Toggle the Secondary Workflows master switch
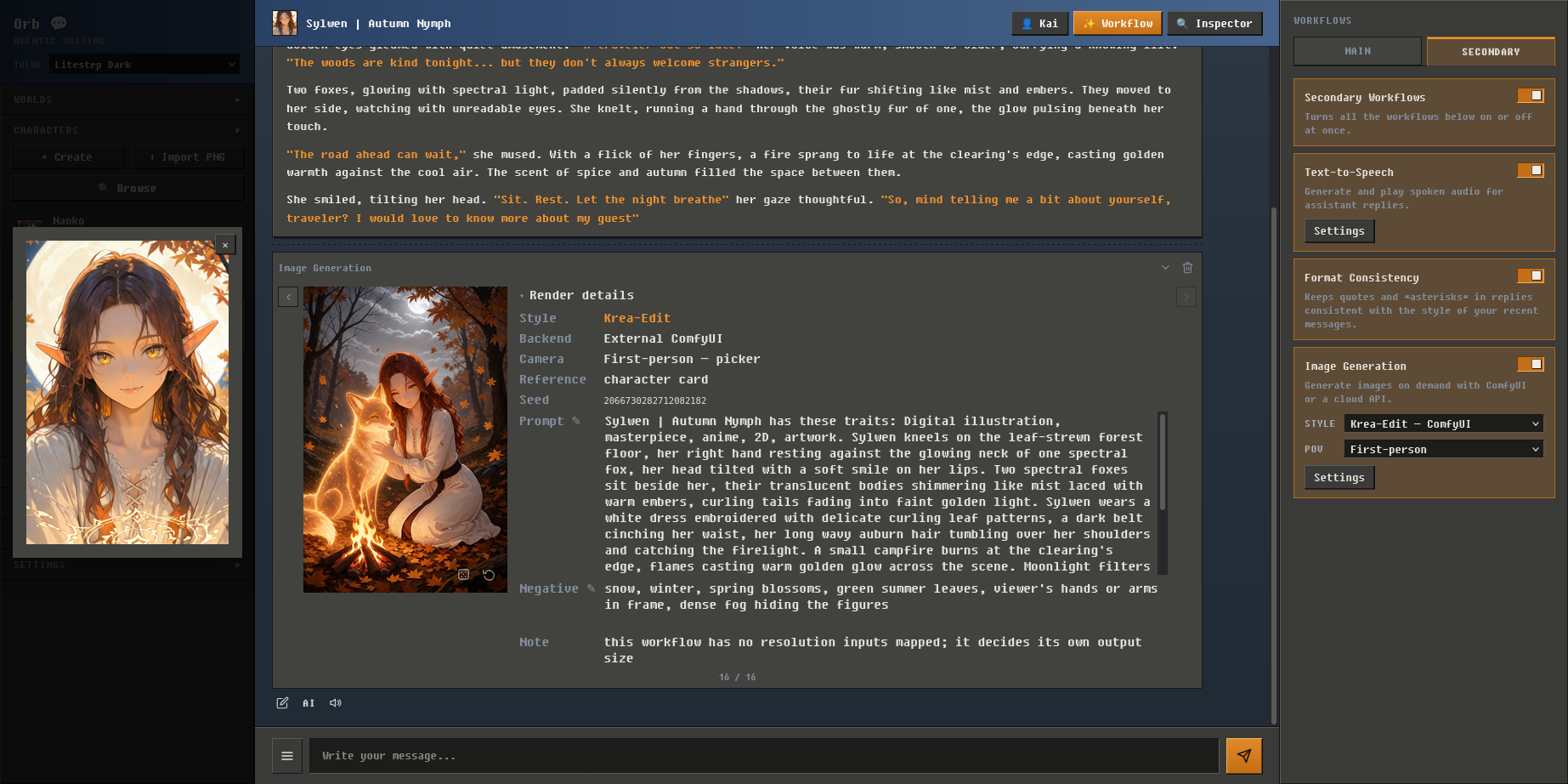Image resolution: width=1568 pixels, height=784 pixels. pyautogui.click(x=1531, y=95)
